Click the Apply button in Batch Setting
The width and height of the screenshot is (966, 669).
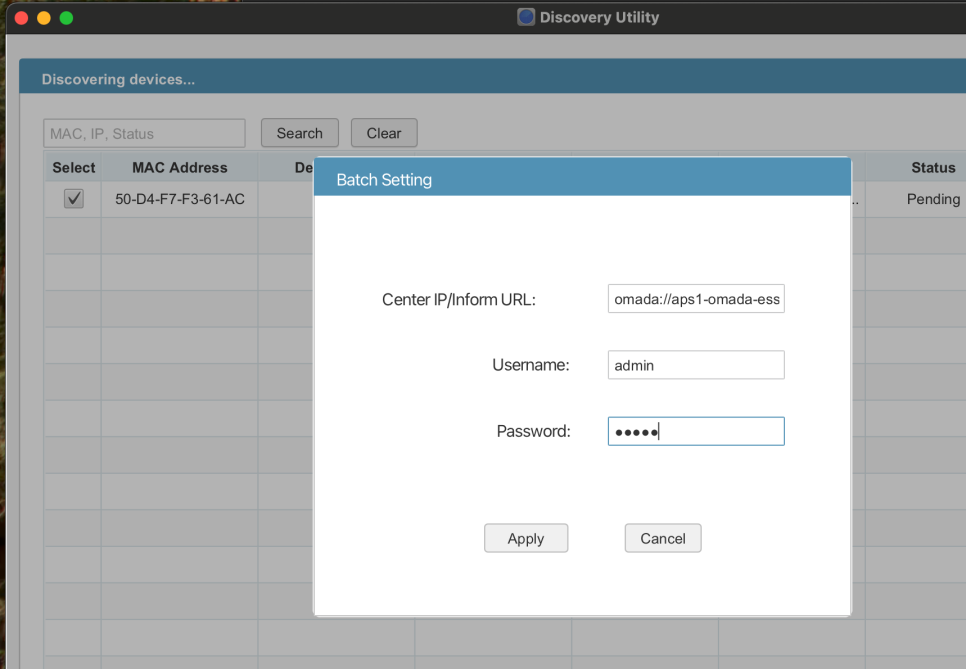pyautogui.click(x=526, y=538)
